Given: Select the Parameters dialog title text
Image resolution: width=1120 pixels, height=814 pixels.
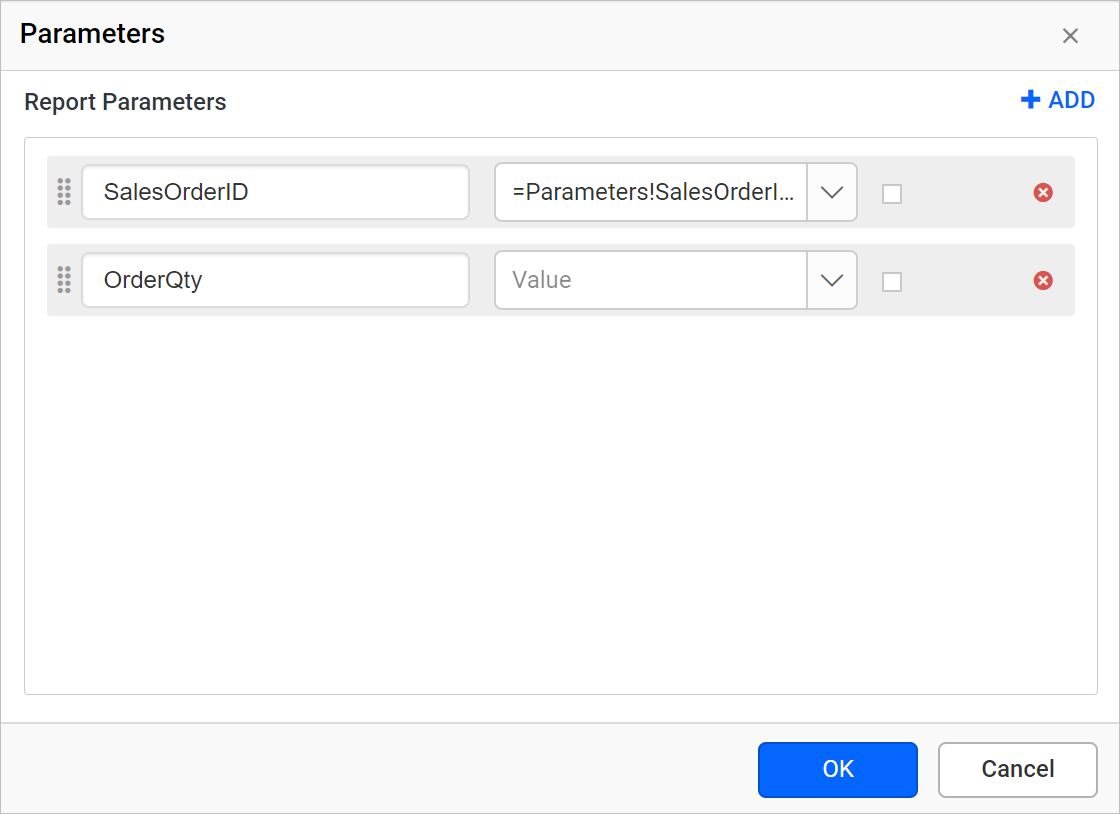Looking at the screenshot, I should (92, 34).
